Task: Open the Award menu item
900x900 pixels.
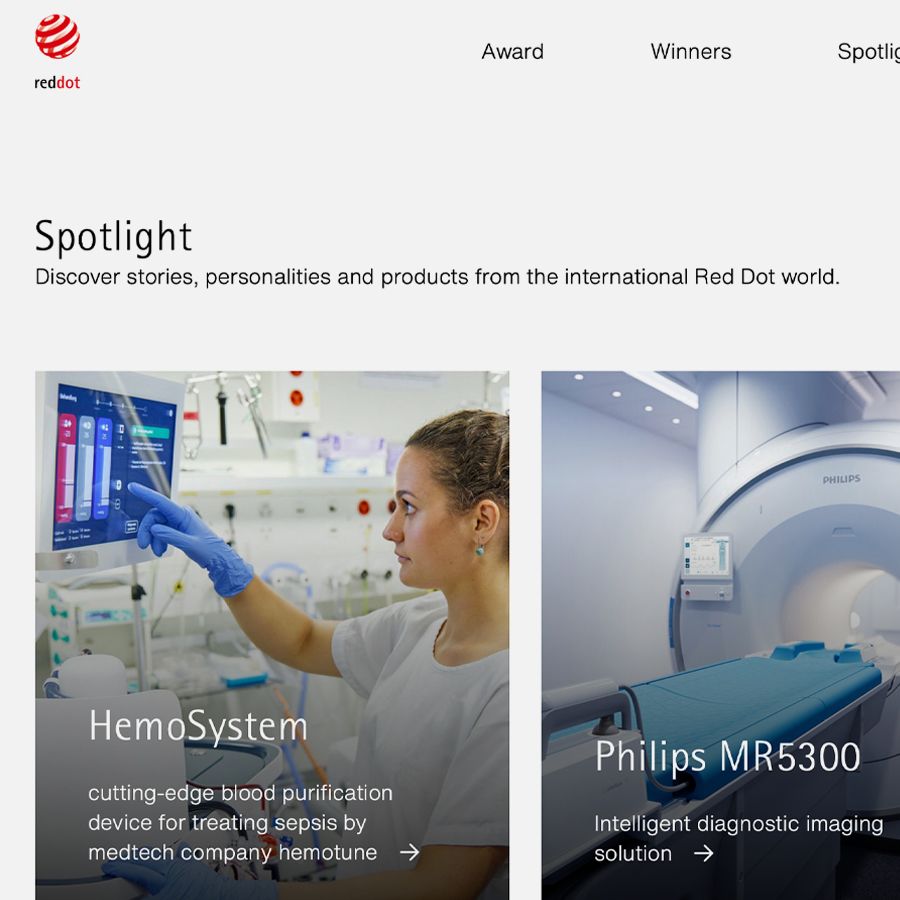Action: coord(512,52)
